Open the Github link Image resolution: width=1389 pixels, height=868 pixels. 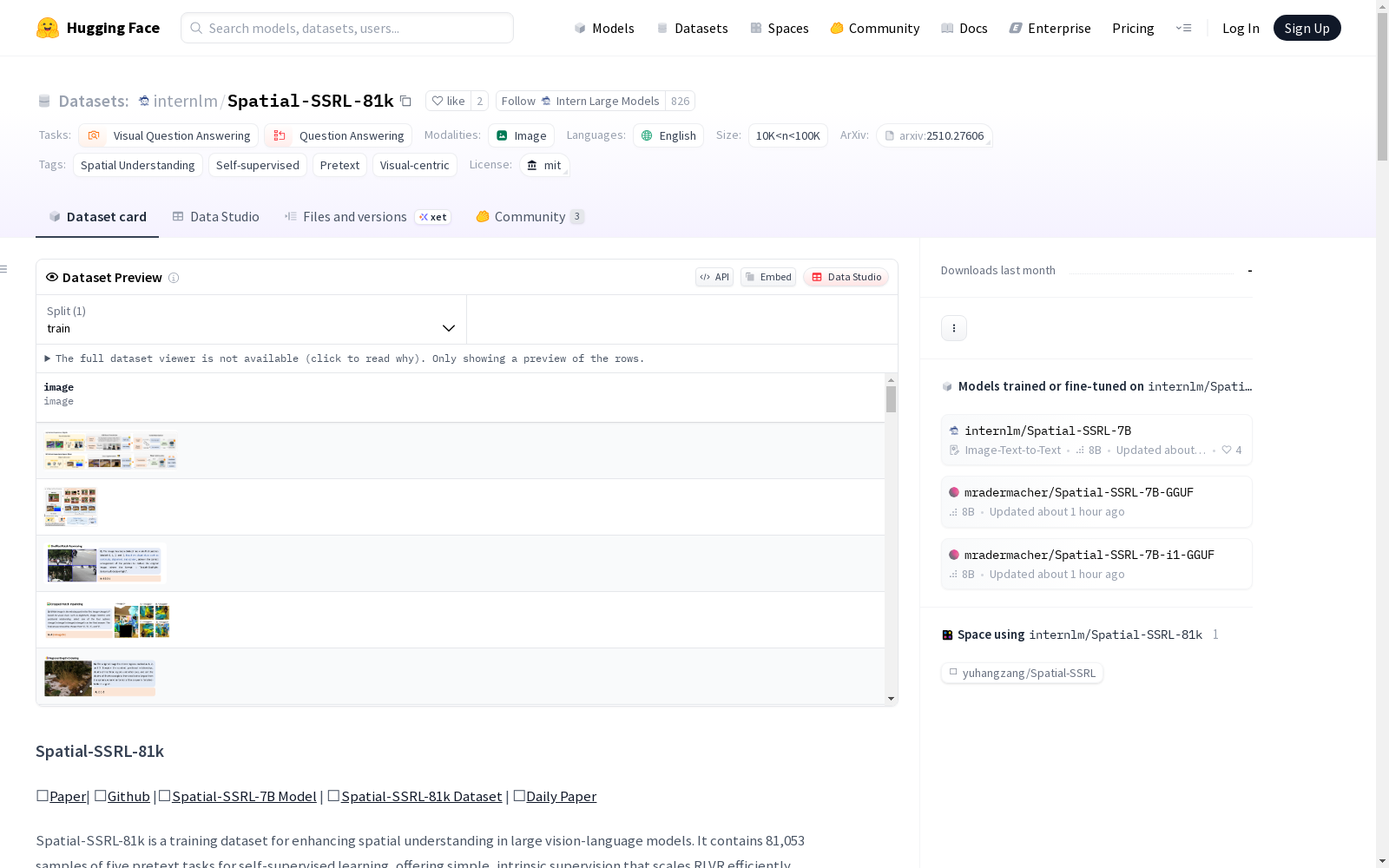click(128, 796)
